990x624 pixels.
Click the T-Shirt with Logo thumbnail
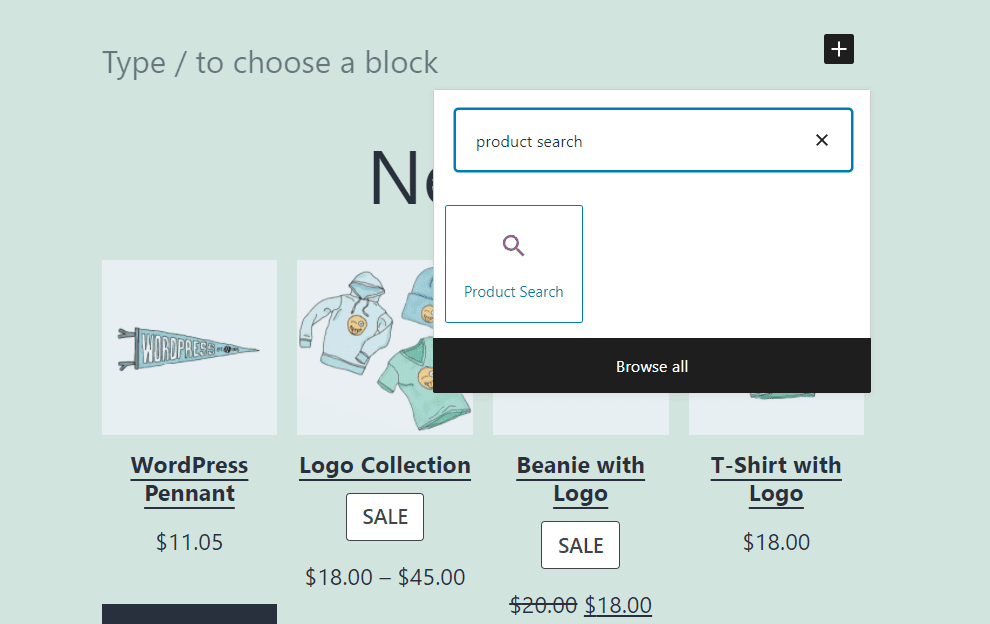(776, 415)
